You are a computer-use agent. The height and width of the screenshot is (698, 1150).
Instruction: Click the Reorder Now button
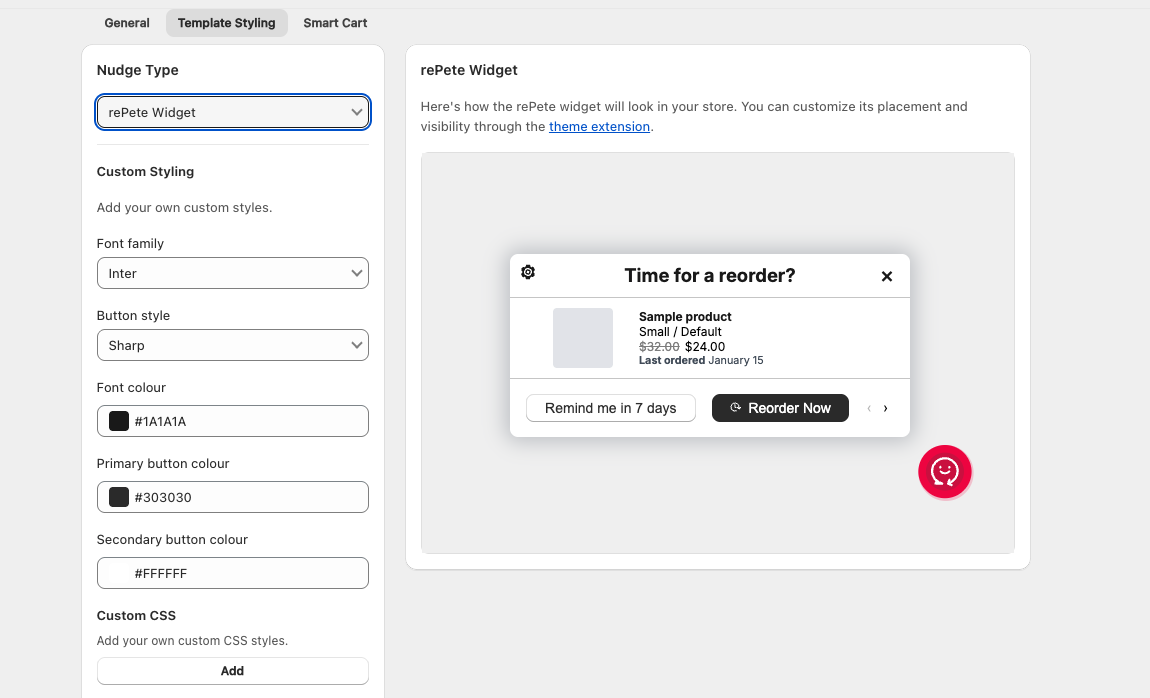[x=780, y=408]
